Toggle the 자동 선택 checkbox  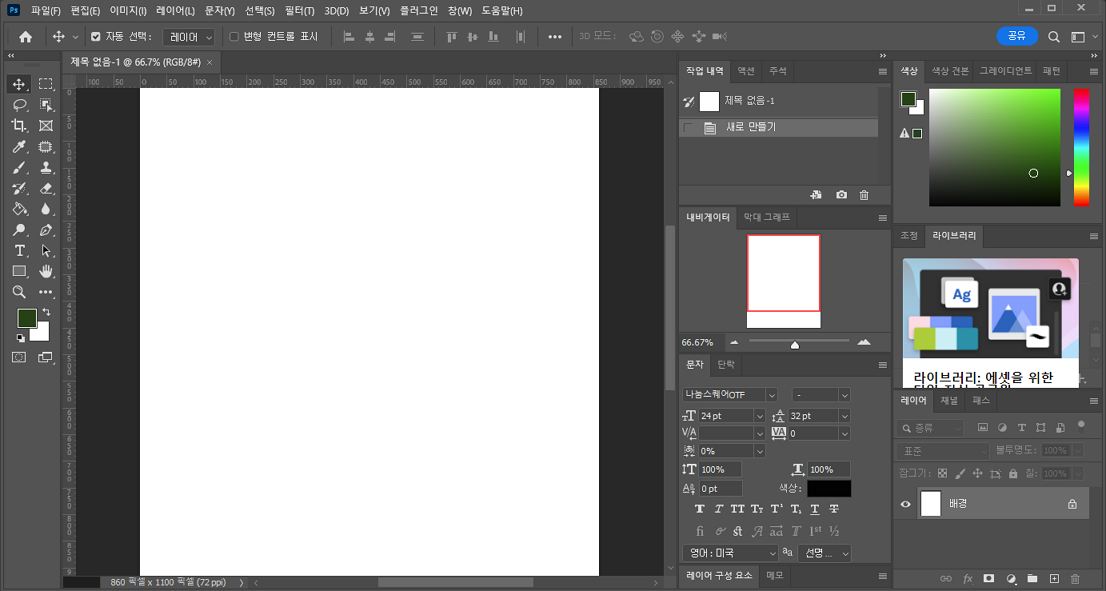(95, 37)
